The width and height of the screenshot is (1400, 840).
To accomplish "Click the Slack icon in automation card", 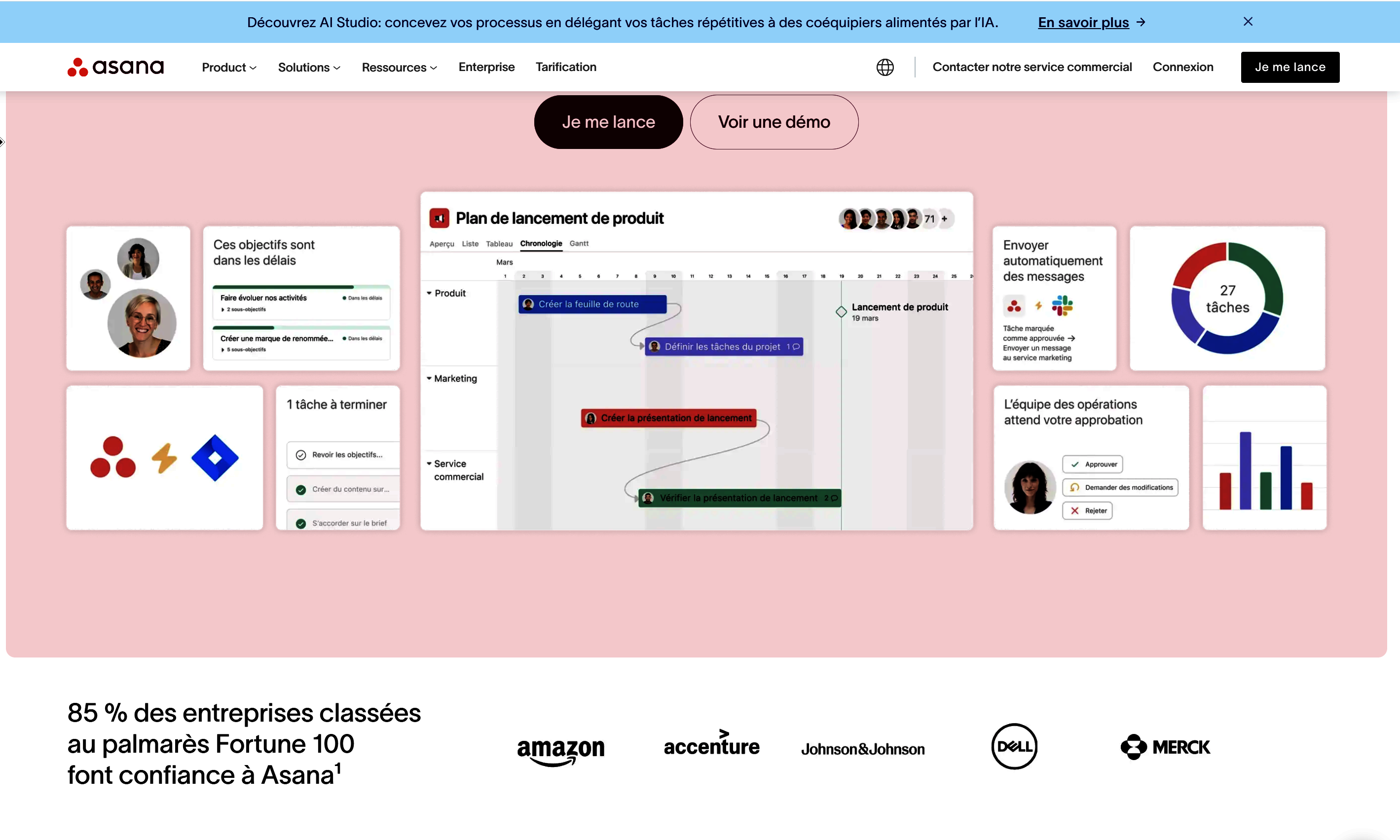I will pyautogui.click(x=1062, y=306).
